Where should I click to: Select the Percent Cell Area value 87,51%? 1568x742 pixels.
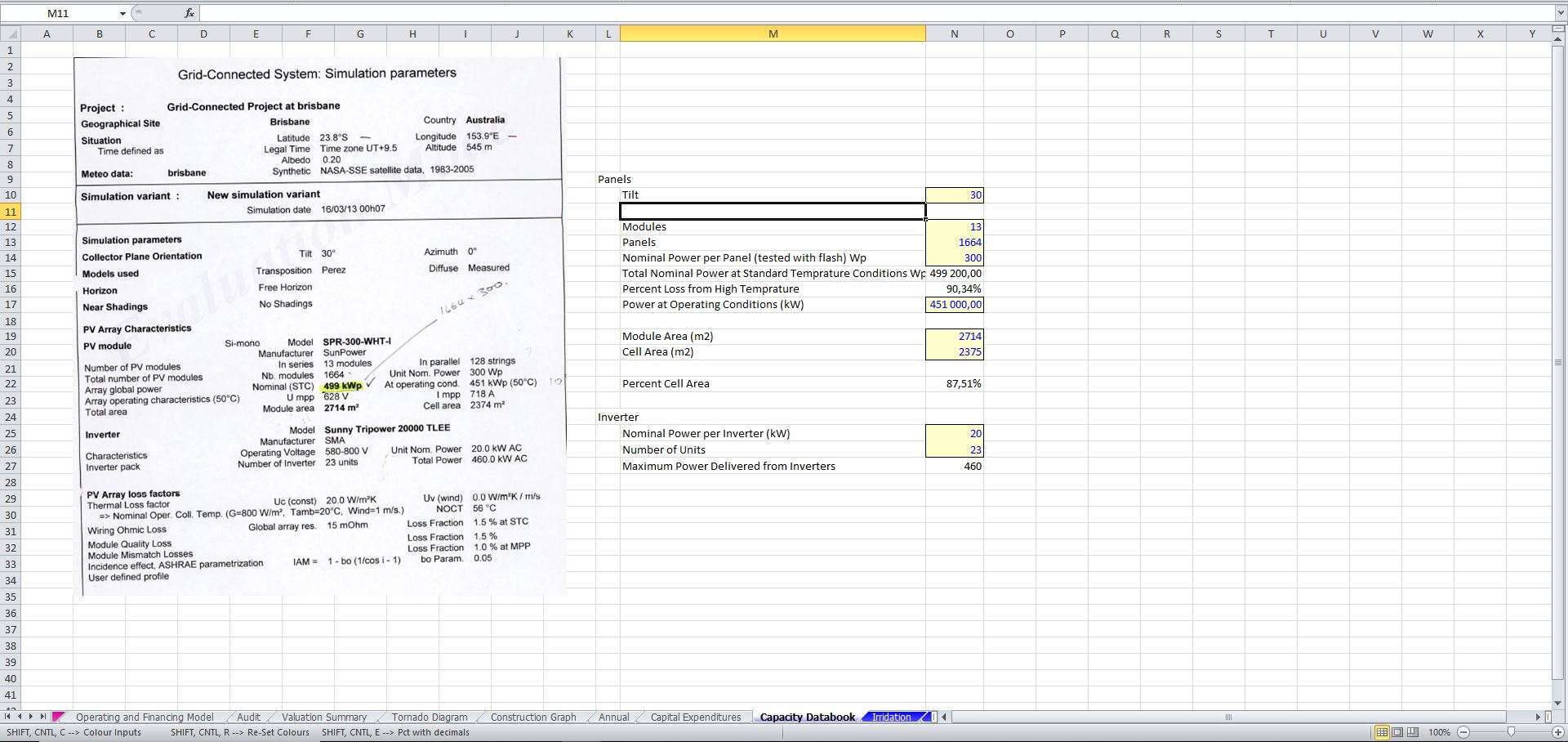[954, 383]
